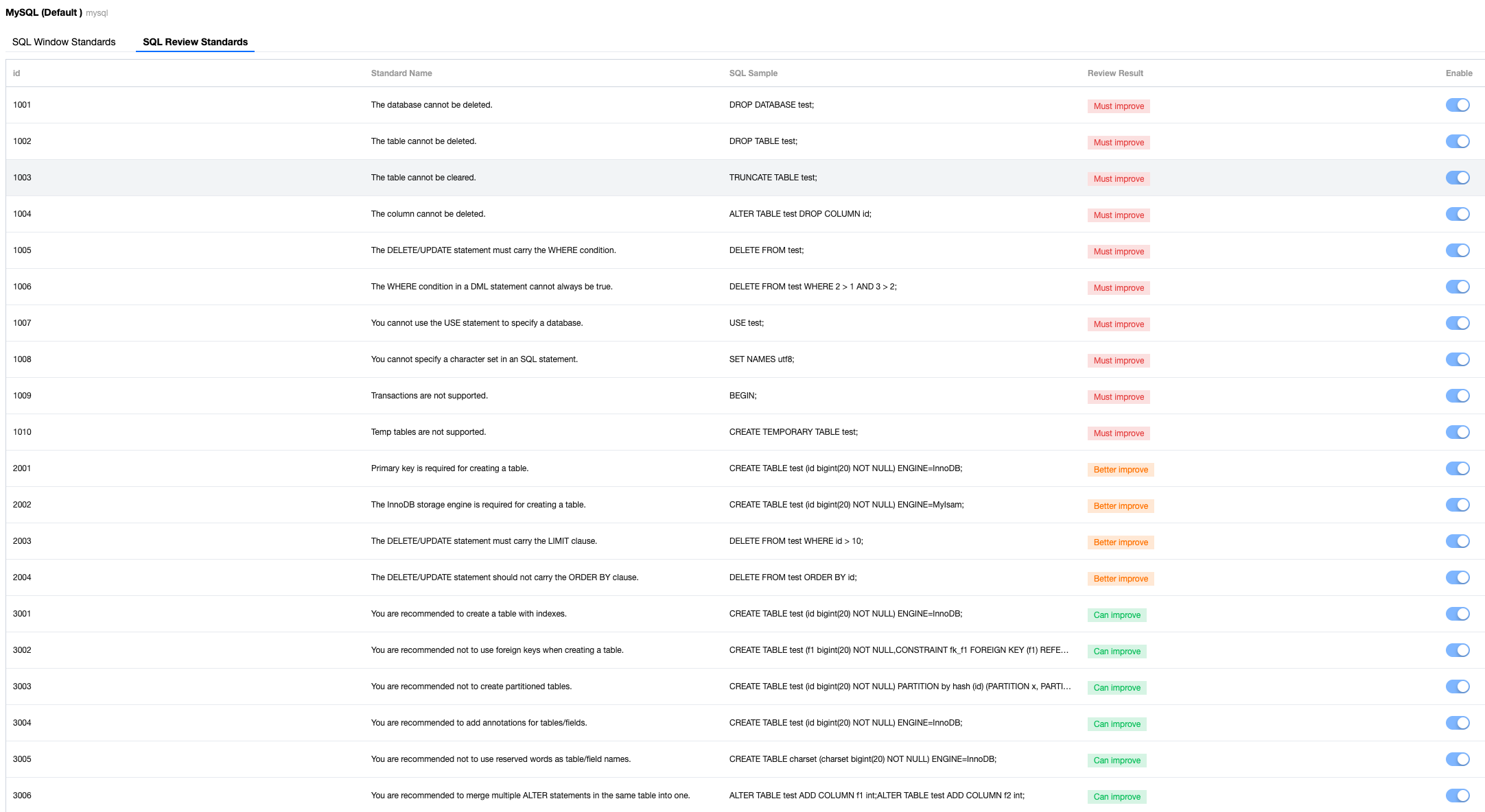Turn off rule 1005 WHERE condition switch
Screen dimensions: 1485x812
tap(1457, 250)
